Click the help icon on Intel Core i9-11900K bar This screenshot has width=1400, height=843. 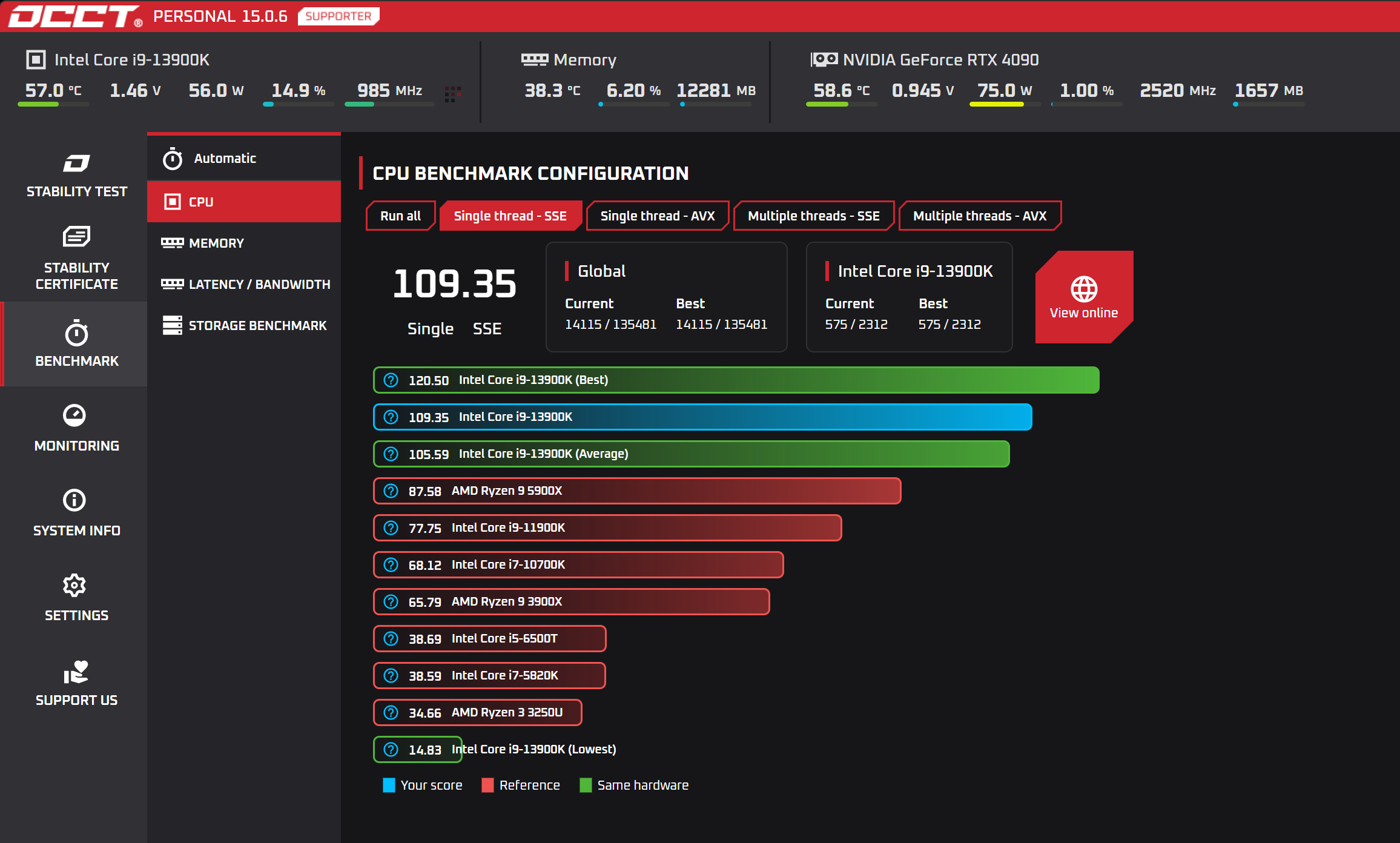391,528
